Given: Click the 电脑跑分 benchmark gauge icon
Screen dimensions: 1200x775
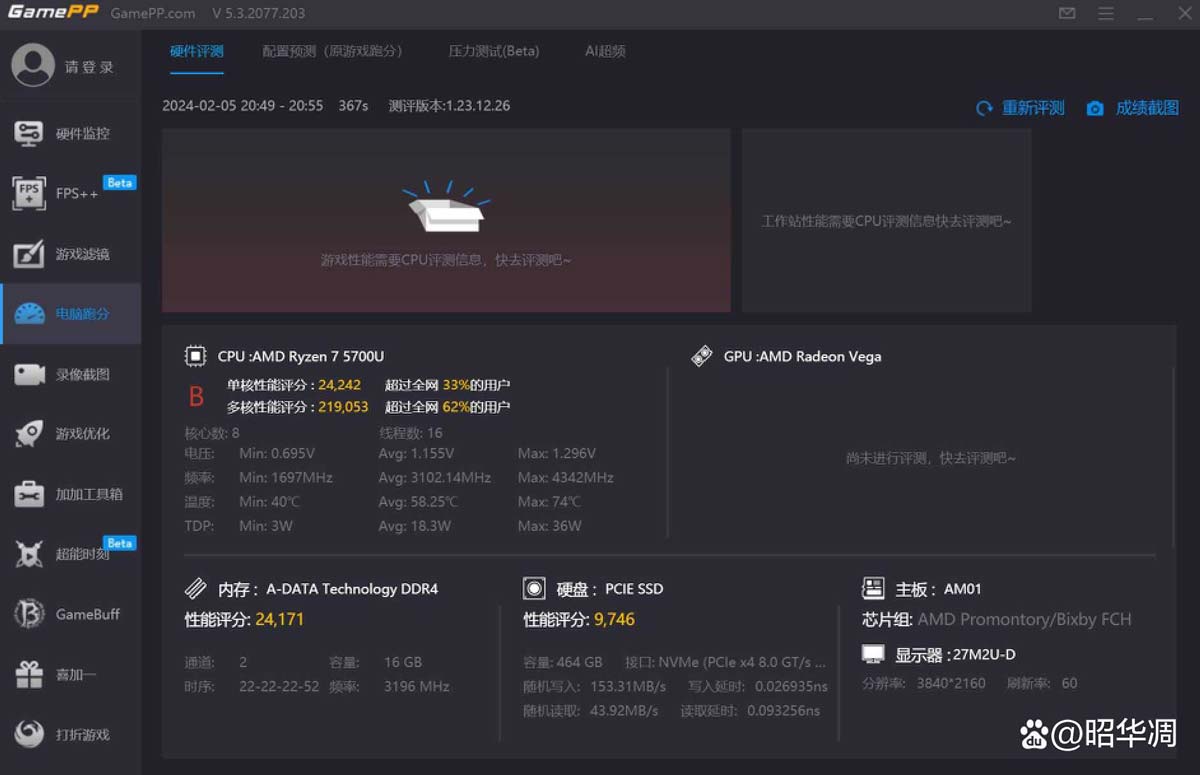Looking at the screenshot, I should pyautogui.click(x=29, y=314).
